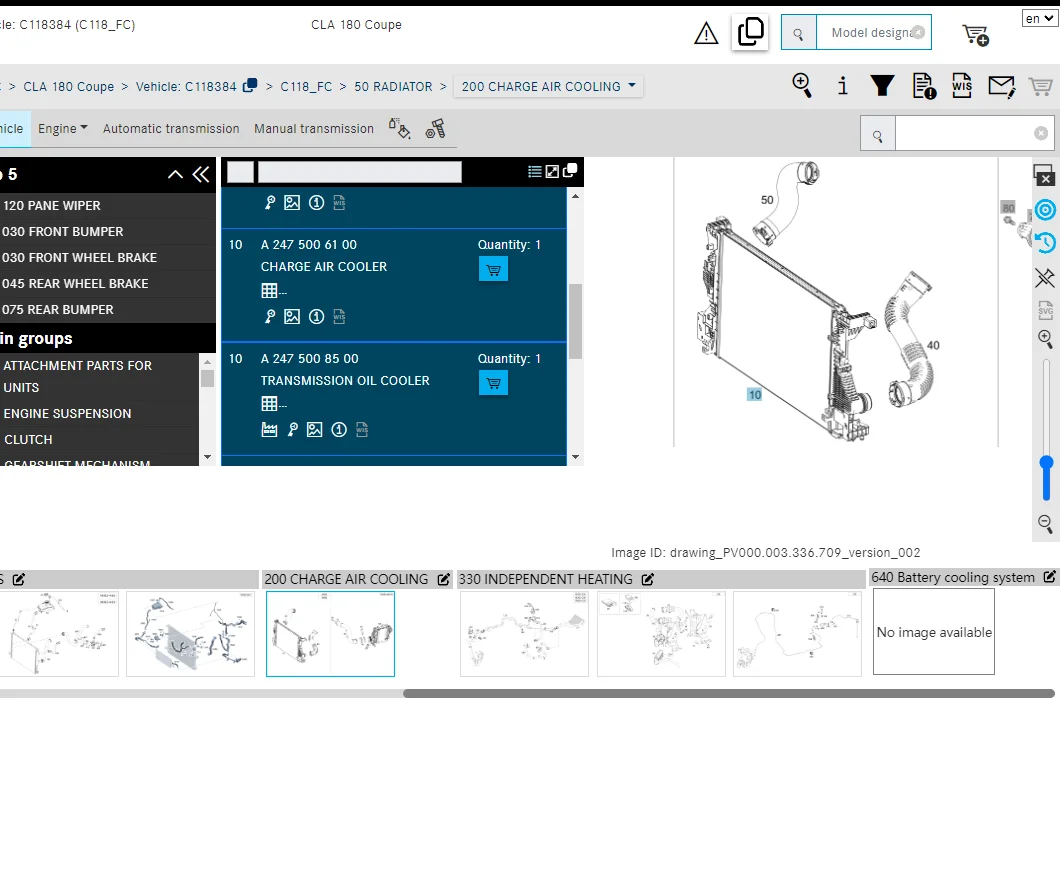
Task: Click the envelope feedback icon
Action: point(1001,87)
